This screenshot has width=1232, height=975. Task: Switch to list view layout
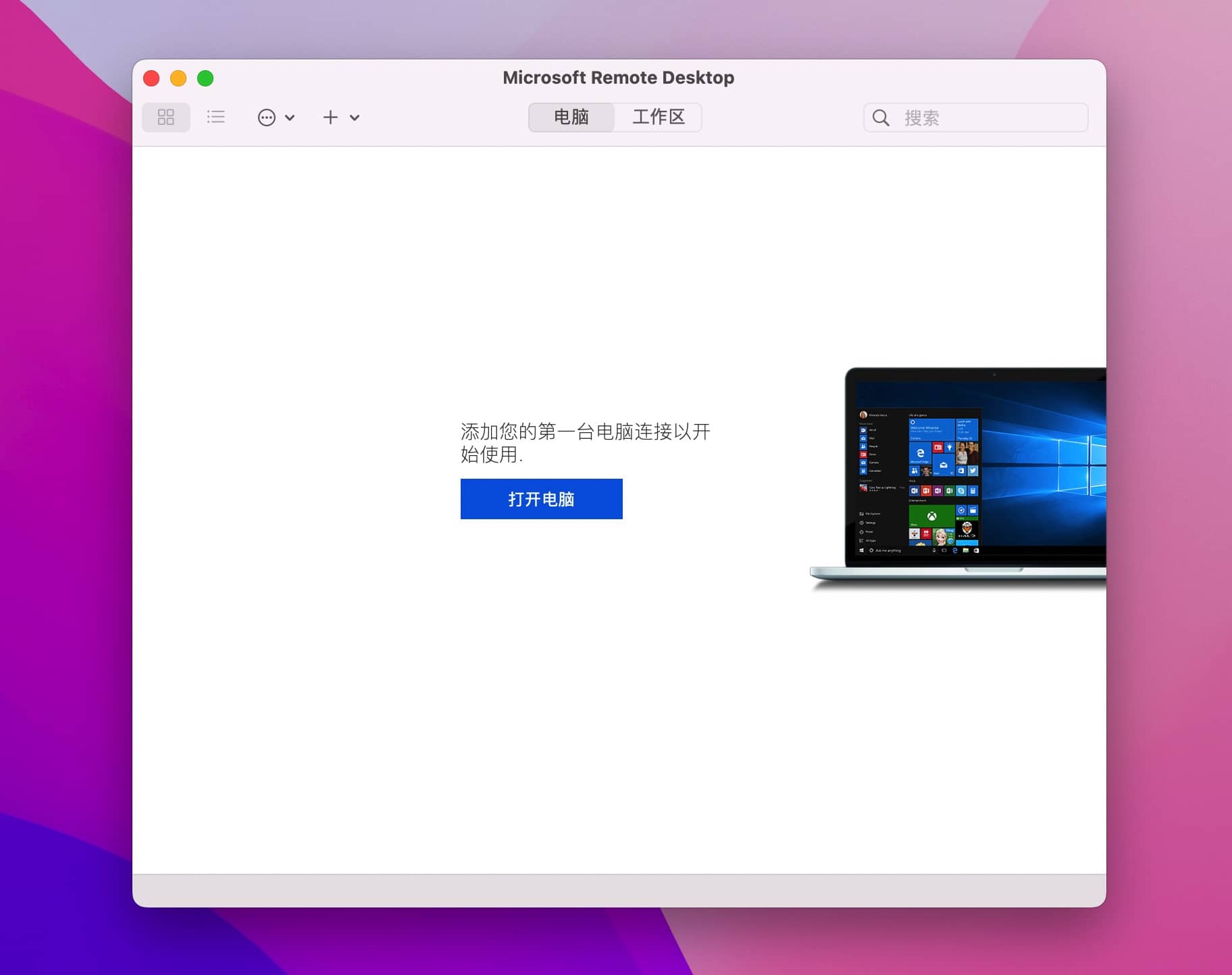pyautogui.click(x=216, y=117)
